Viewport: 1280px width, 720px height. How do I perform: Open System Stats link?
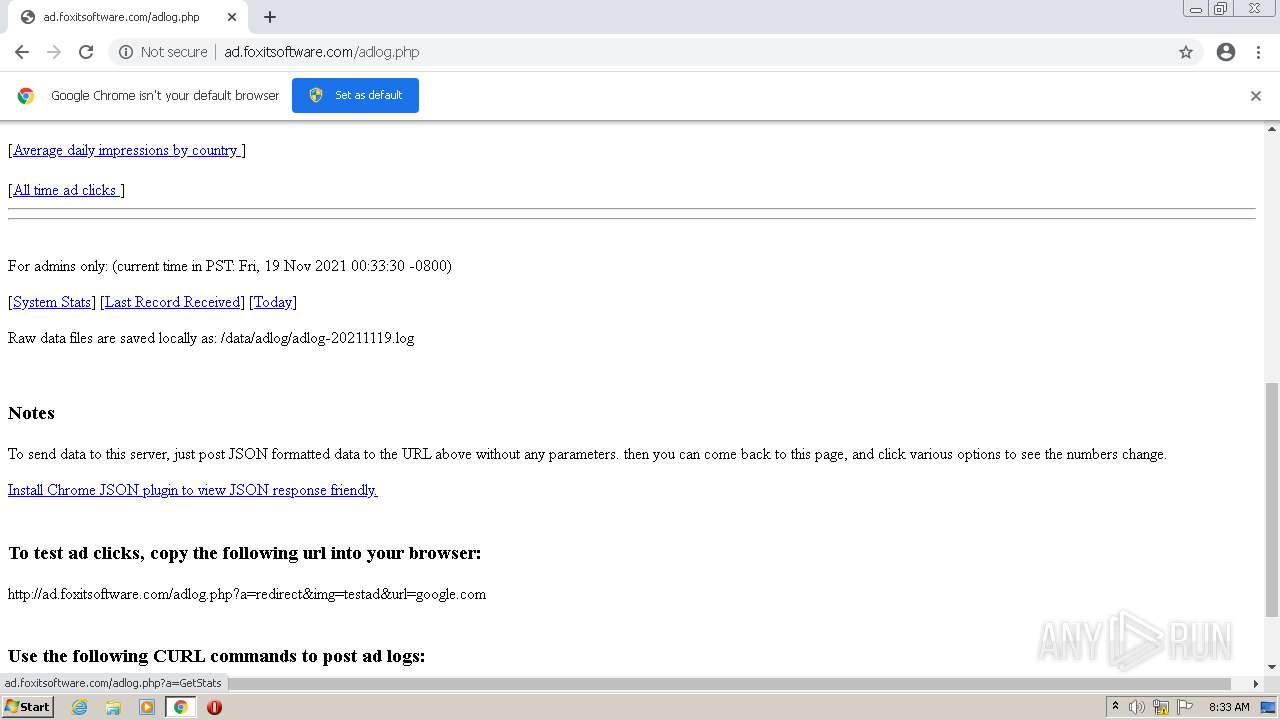(52, 302)
